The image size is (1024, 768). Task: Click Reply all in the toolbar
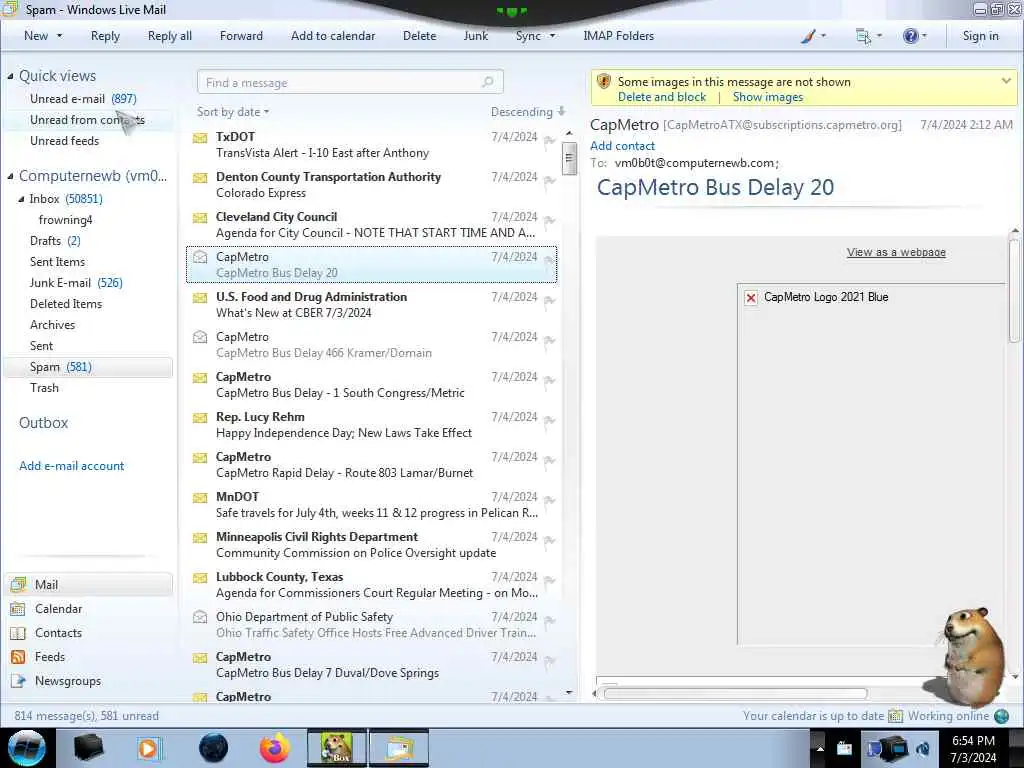[x=170, y=36]
